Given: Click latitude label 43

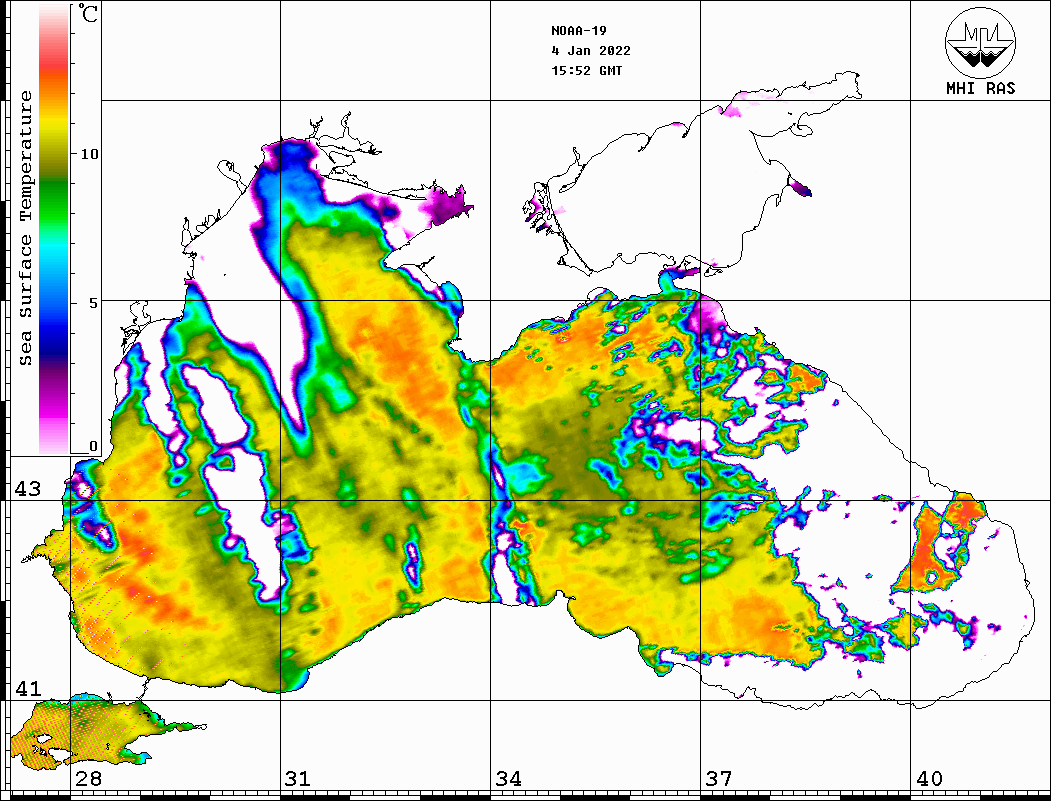Looking at the screenshot, I should [x=27, y=489].
